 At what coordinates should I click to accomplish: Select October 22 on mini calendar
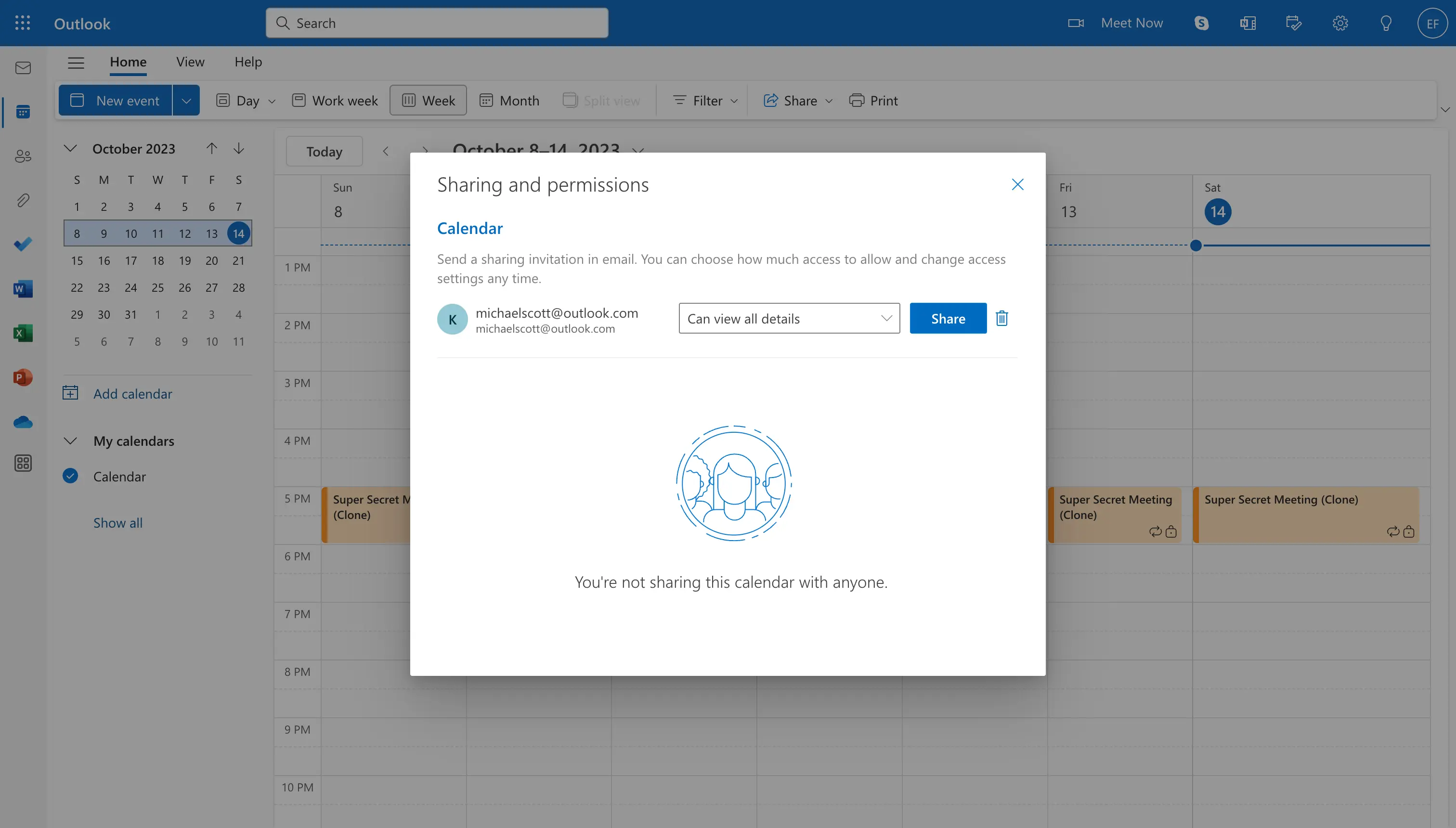point(76,287)
